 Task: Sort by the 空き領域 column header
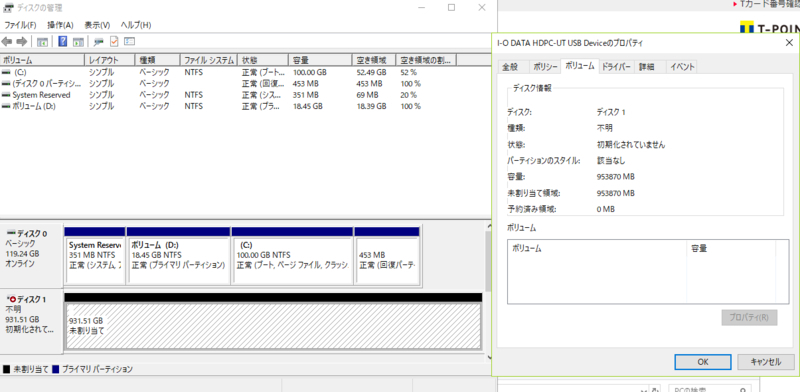click(374, 60)
